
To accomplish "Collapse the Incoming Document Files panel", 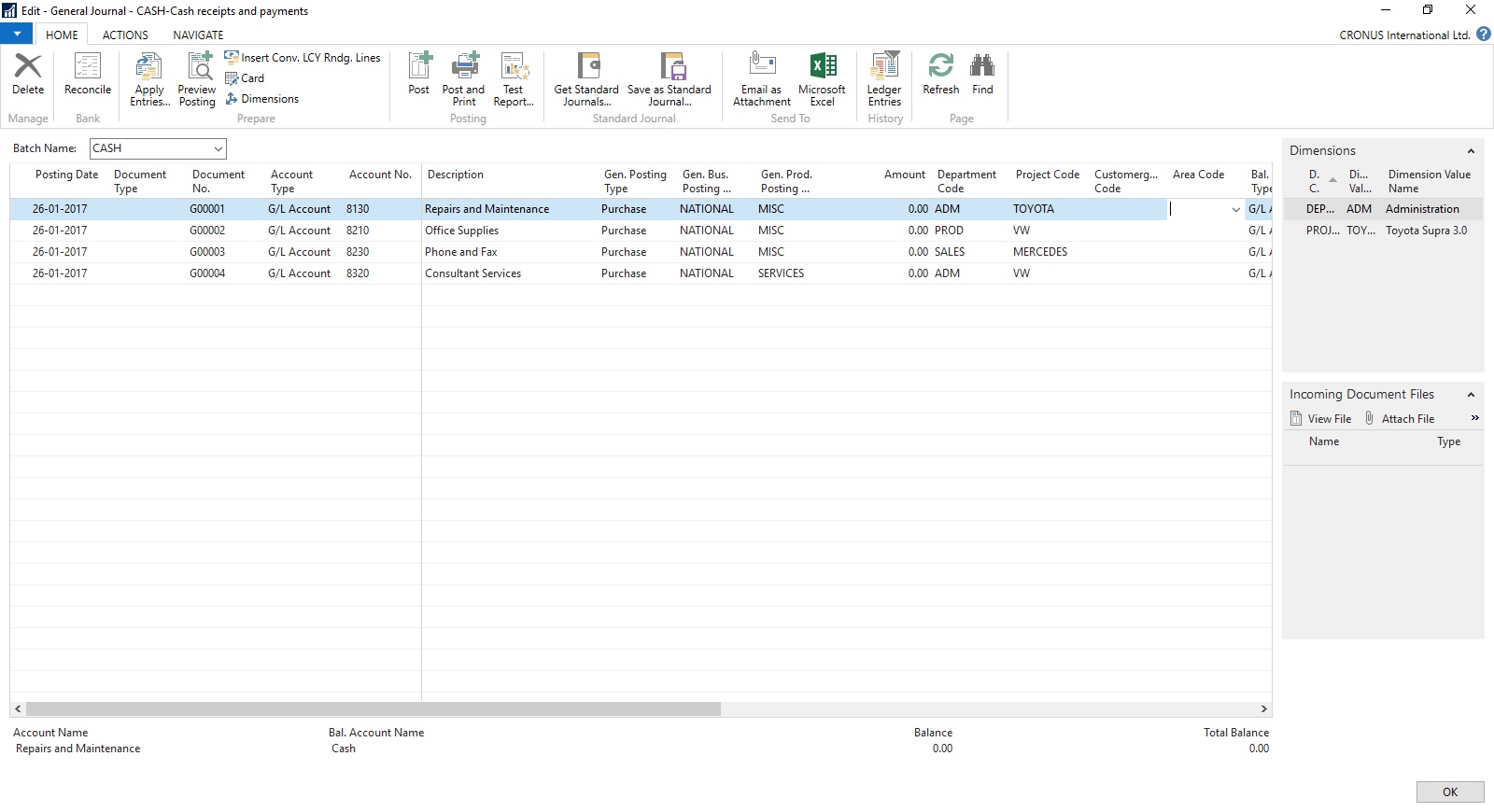I will pos(1471,395).
